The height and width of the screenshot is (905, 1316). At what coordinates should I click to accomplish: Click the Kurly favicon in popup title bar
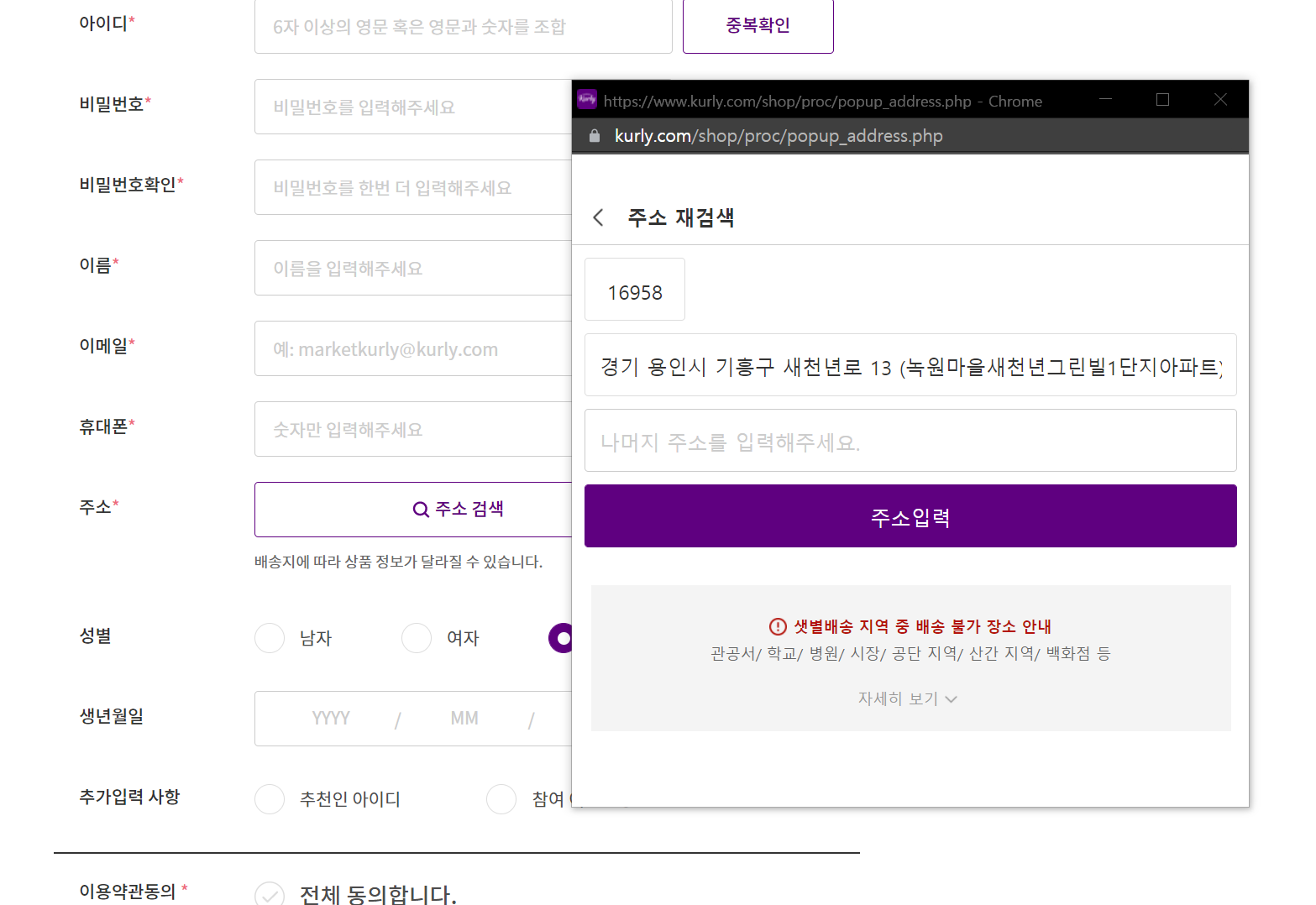coord(587,99)
